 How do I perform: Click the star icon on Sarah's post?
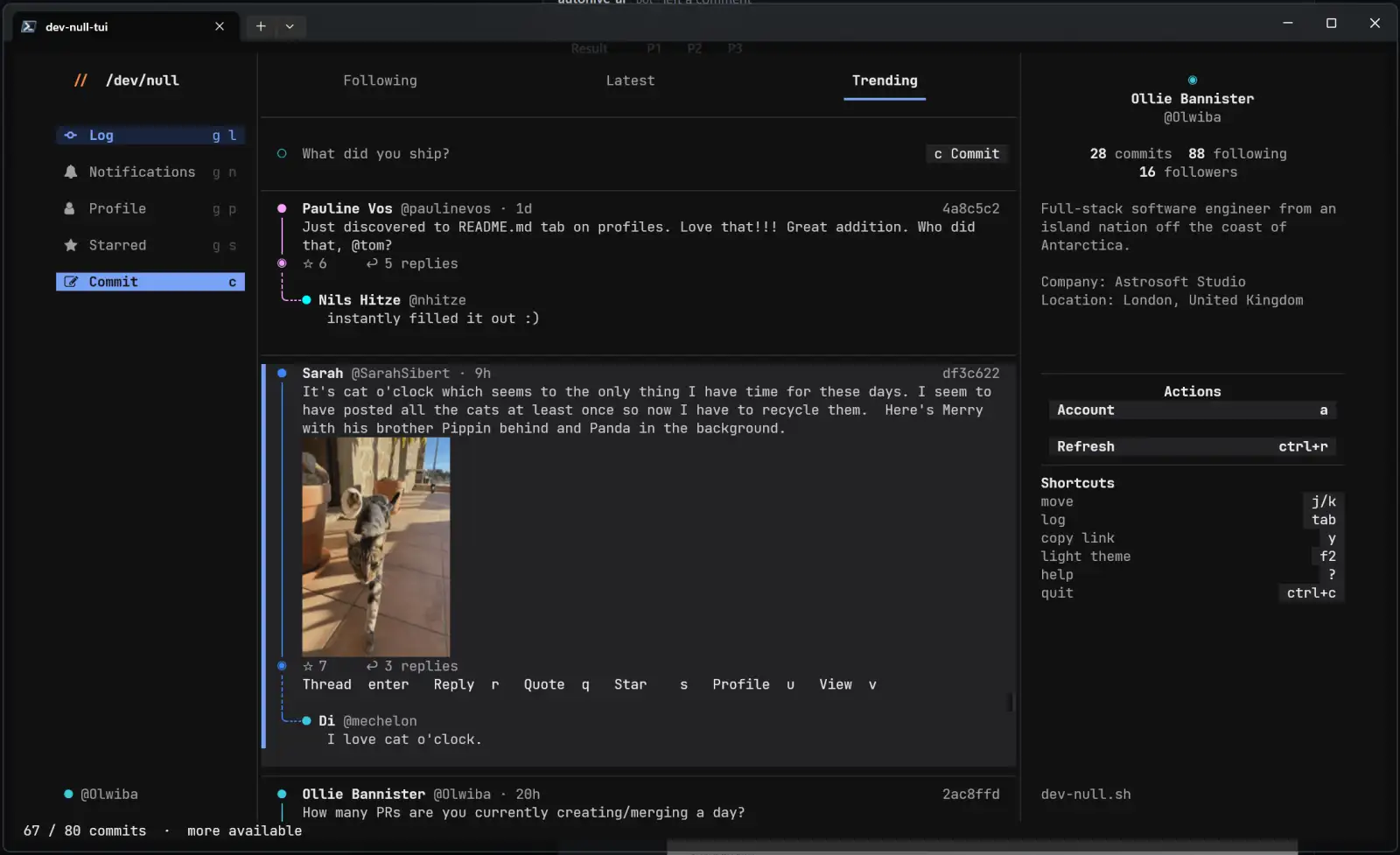(308, 666)
